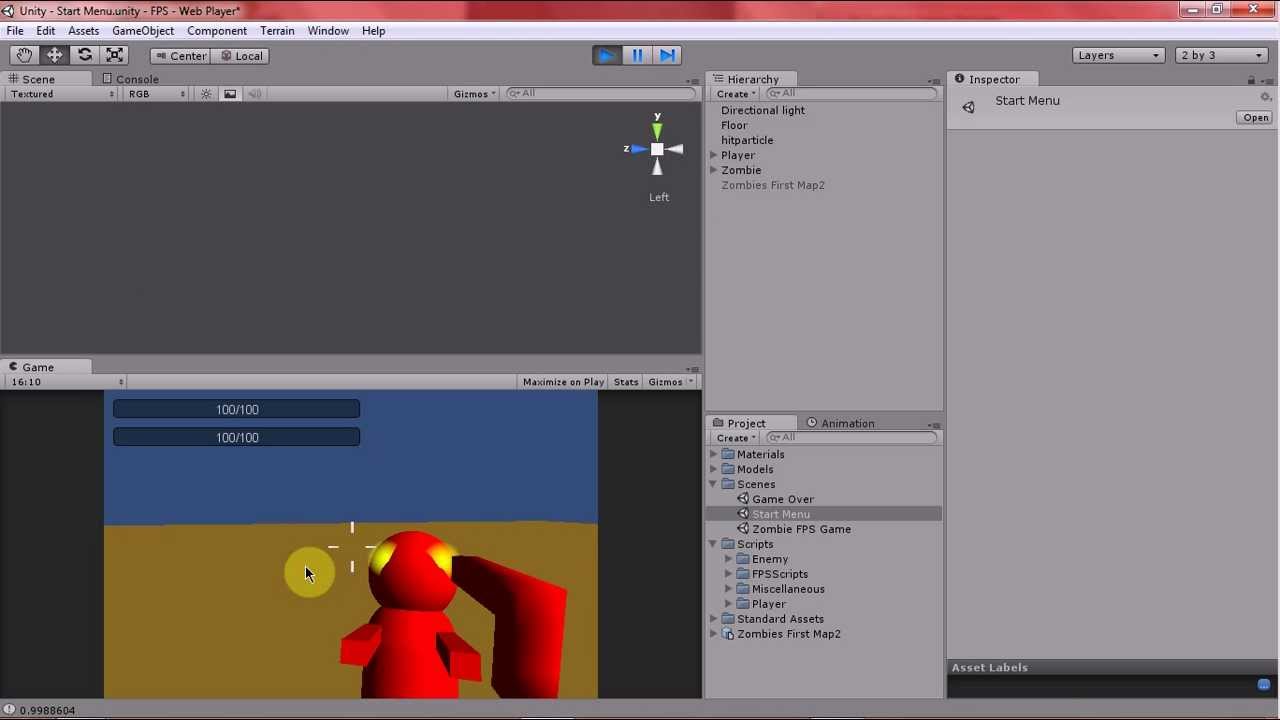Screen dimensions: 1280x720
Task: Expand the Player object in Hierarchy
Action: (x=713, y=155)
